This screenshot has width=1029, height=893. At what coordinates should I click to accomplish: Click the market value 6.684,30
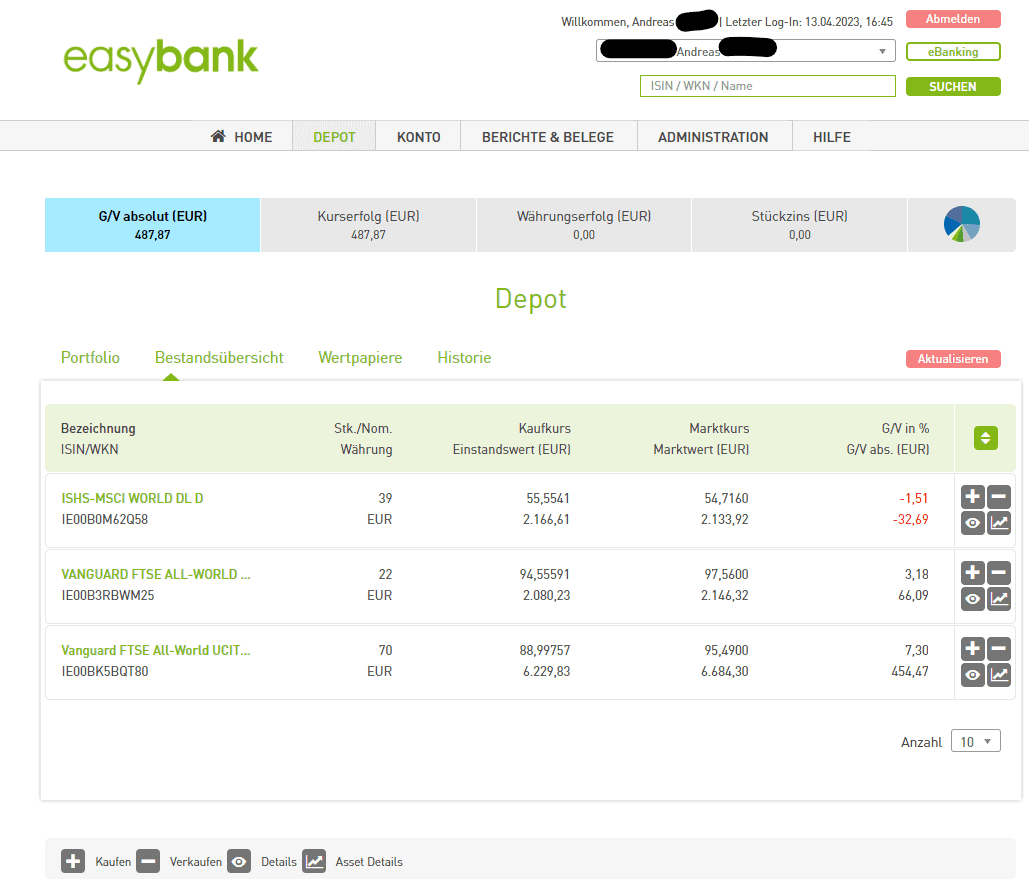tap(724, 671)
